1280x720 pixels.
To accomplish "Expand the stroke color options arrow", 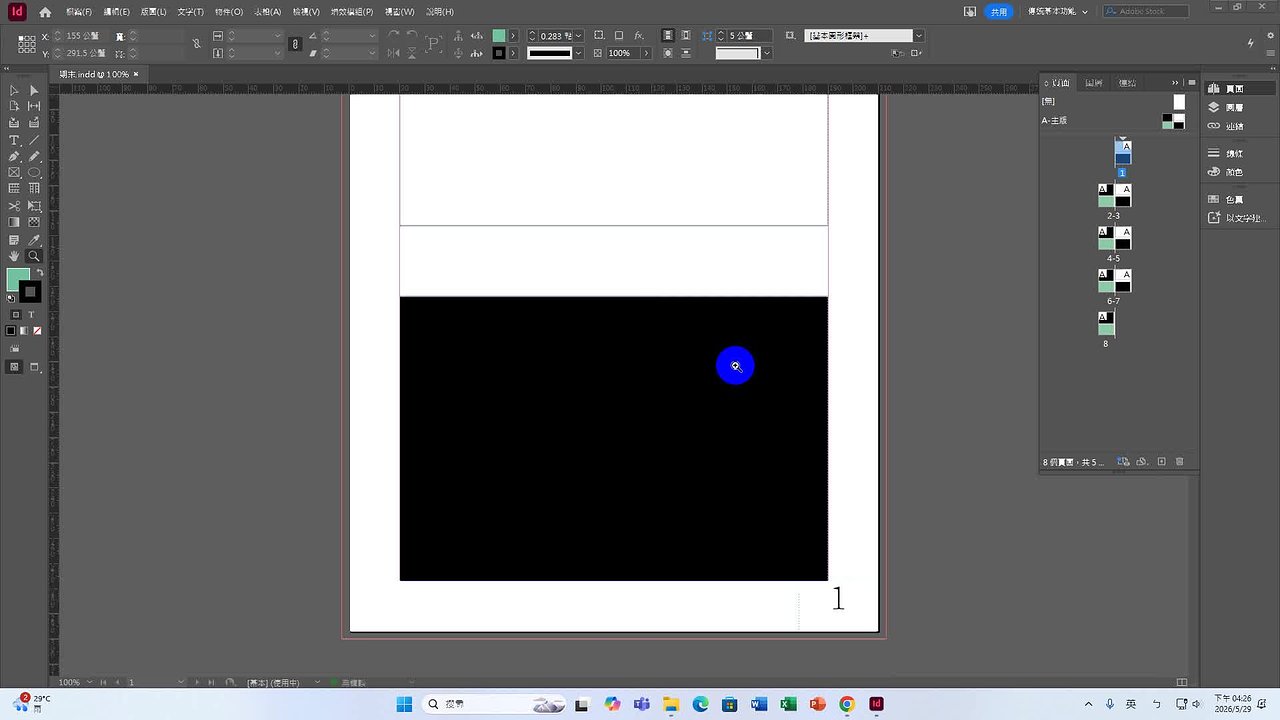I will click(514, 53).
